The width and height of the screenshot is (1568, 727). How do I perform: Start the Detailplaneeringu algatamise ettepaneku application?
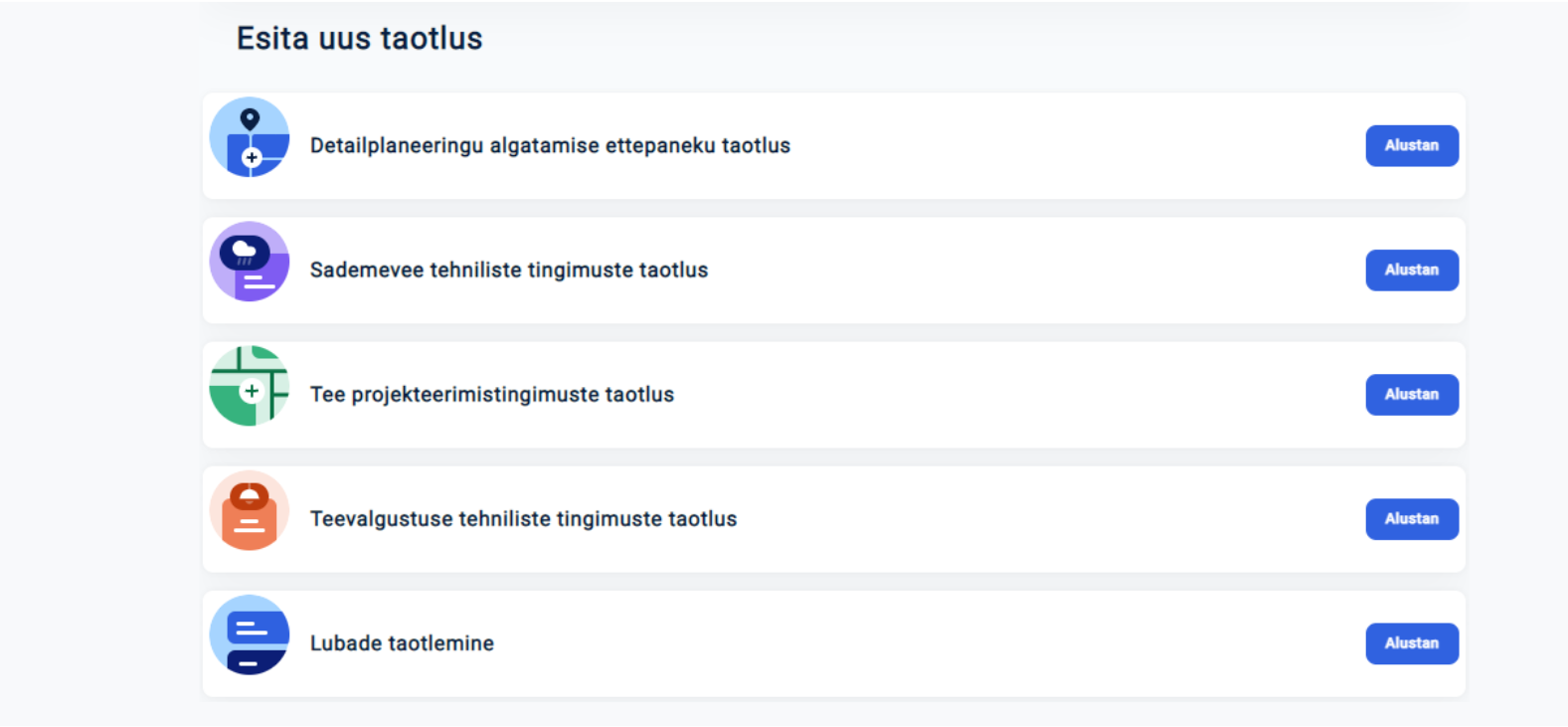click(1411, 145)
